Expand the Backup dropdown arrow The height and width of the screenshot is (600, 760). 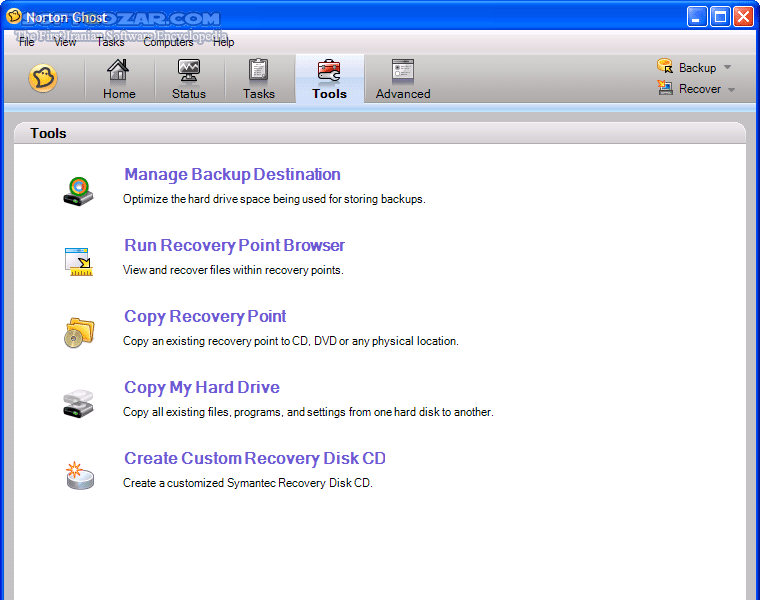tap(727, 68)
